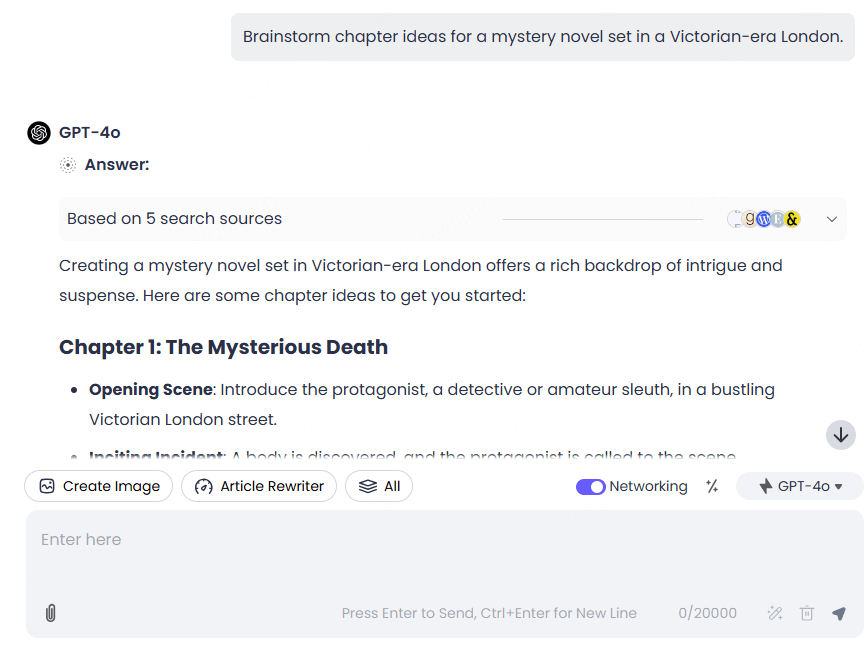Image resolution: width=867 pixels, height=646 pixels.
Task: Expand the search sources chevron
Action: (832, 219)
